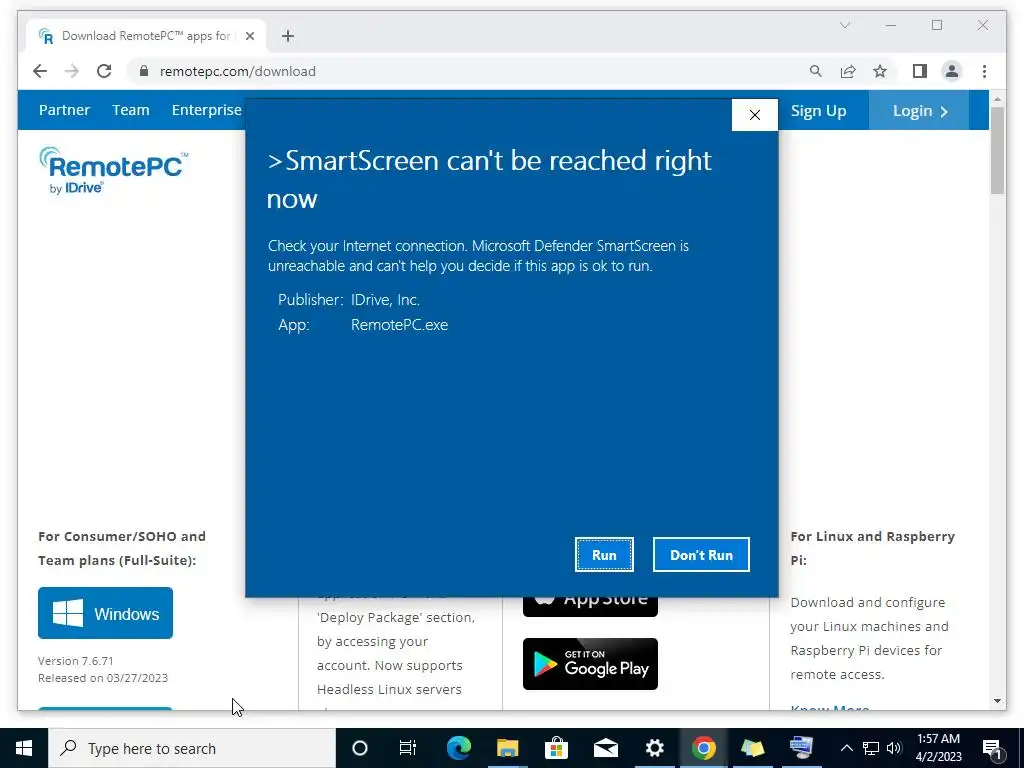Open a new tab with plus button
This screenshot has width=1024, height=768.
pos(288,36)
